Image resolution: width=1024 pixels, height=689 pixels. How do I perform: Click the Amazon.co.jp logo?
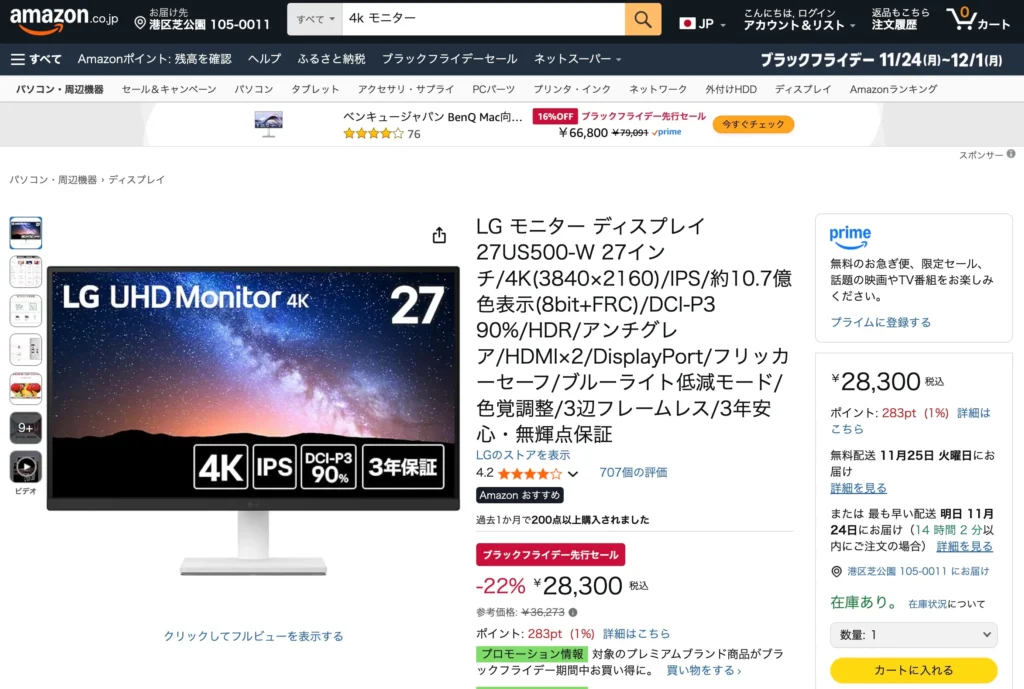coord(63,19)
